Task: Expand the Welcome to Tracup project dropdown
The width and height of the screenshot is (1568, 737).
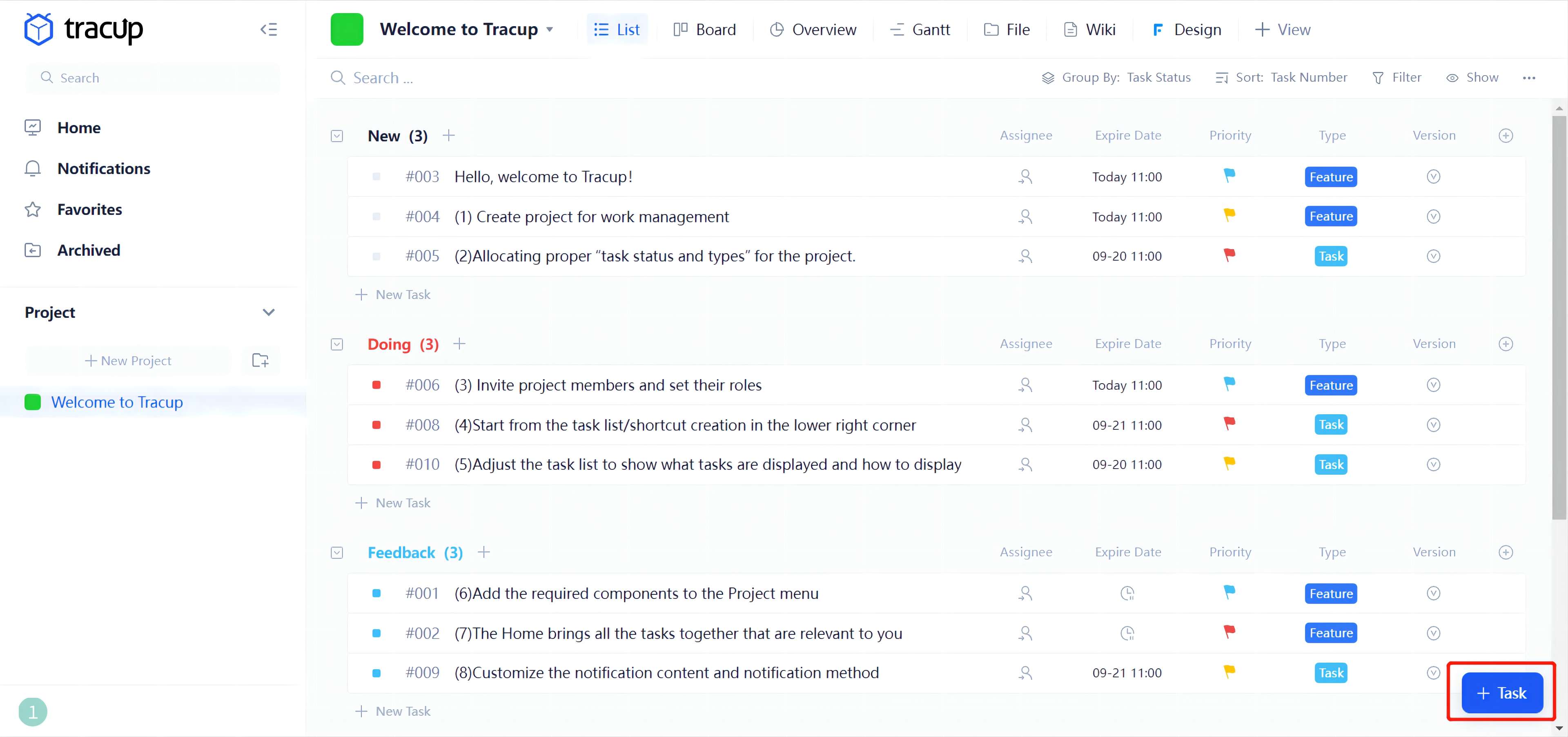Action: click(550, 29)
